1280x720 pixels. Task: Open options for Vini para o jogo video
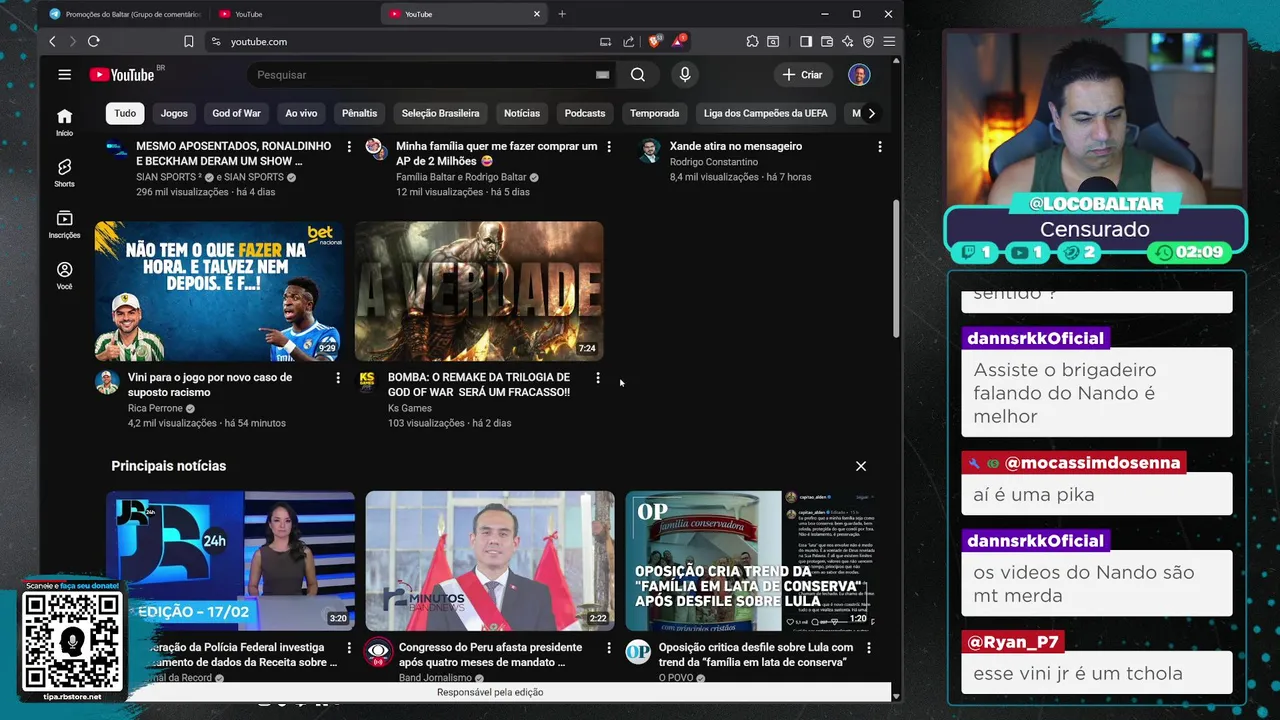click(338, 378)
